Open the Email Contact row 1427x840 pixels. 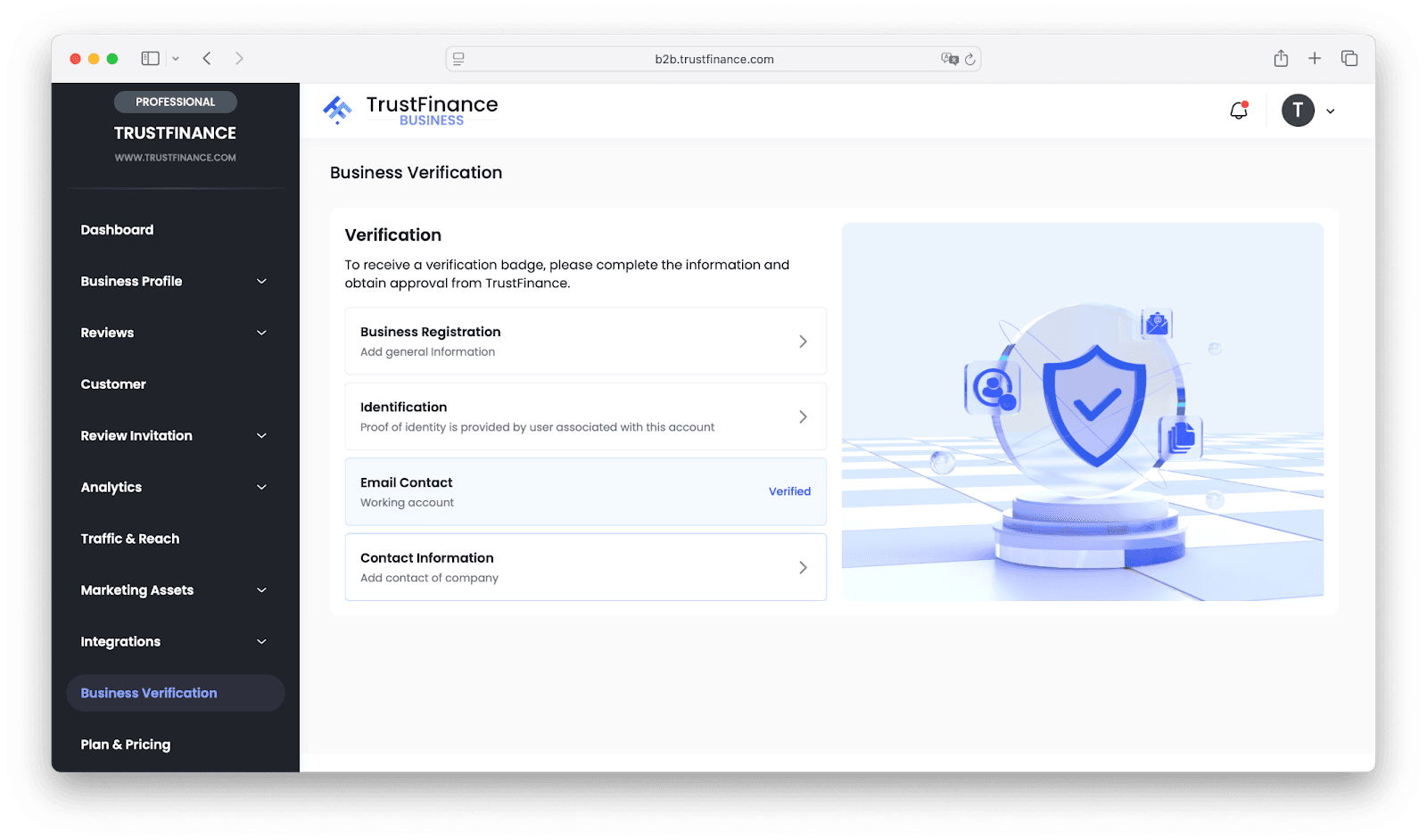click(x=586, y=492)
